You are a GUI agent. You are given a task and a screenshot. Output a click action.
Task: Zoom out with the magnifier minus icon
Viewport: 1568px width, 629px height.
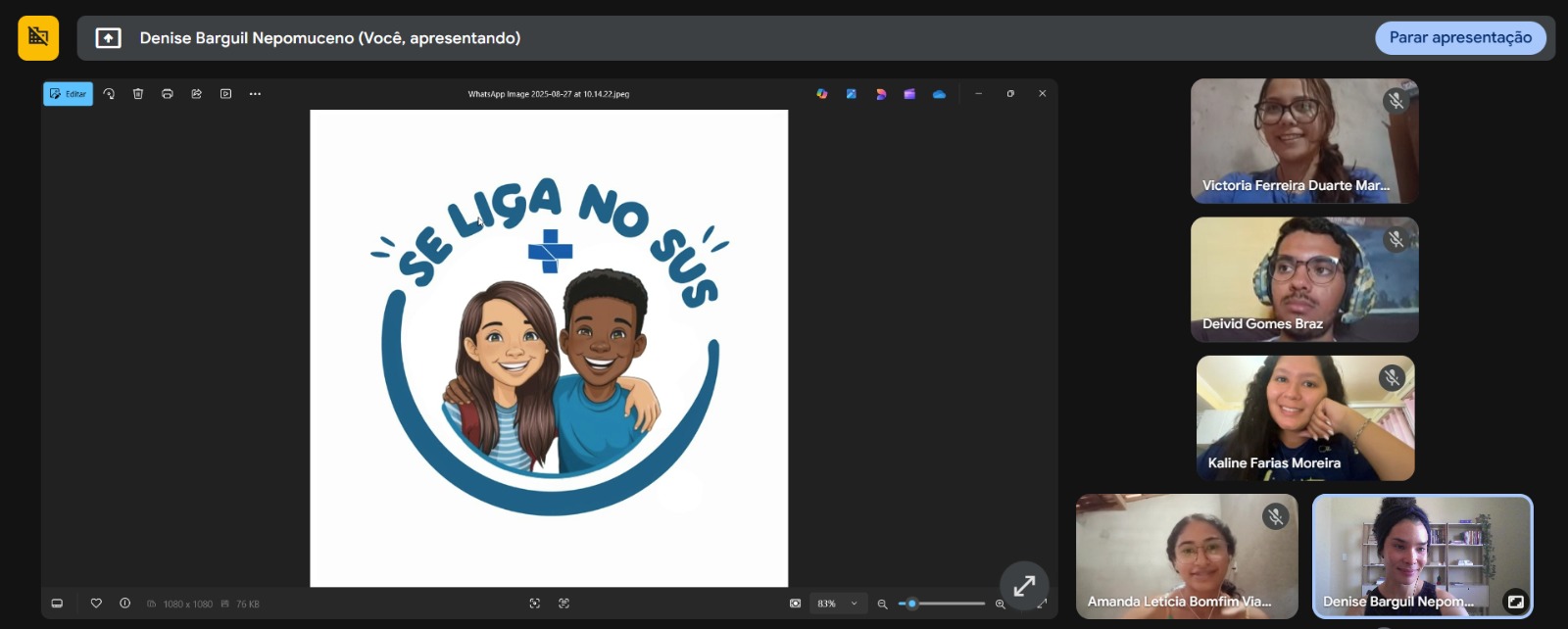click(882, 604)
